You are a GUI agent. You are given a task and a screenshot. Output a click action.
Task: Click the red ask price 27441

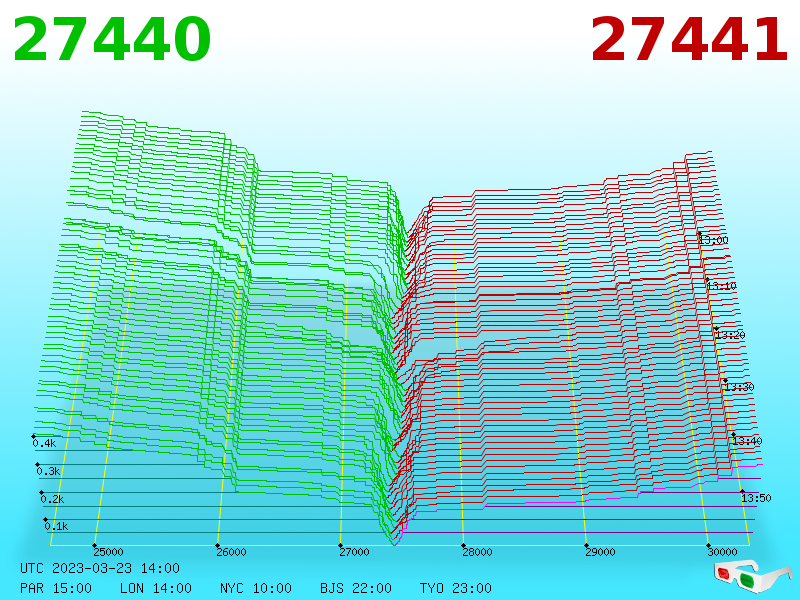click(x=689, y=39)
